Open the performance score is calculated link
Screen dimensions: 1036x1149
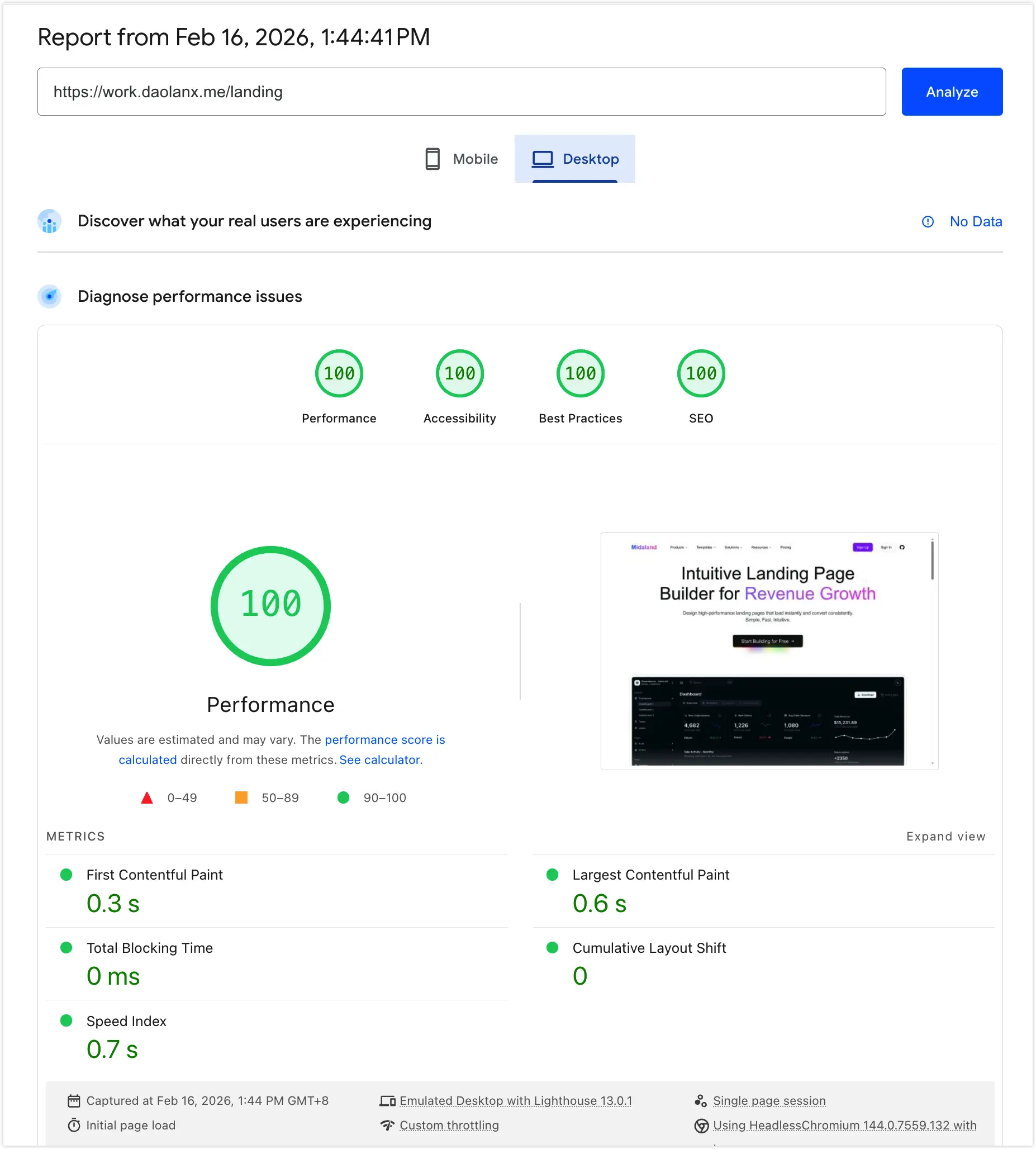pos(384,739)
